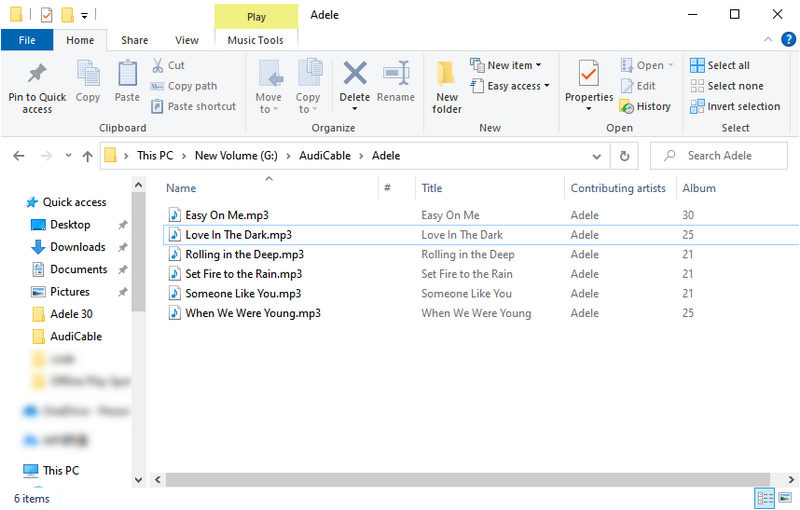Screen dimensions: 800x510
Task: Click Quick Access Toolbar properties checkmark icon
Action: [46, 15]
